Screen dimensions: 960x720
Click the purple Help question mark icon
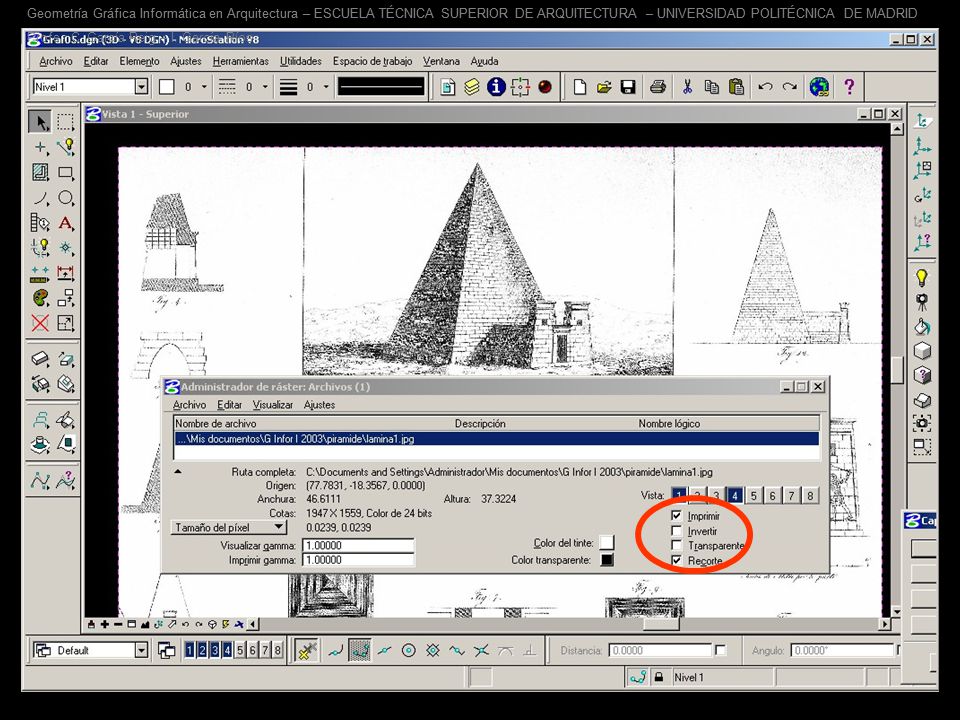pyautogui.click(x=849, y=87)
